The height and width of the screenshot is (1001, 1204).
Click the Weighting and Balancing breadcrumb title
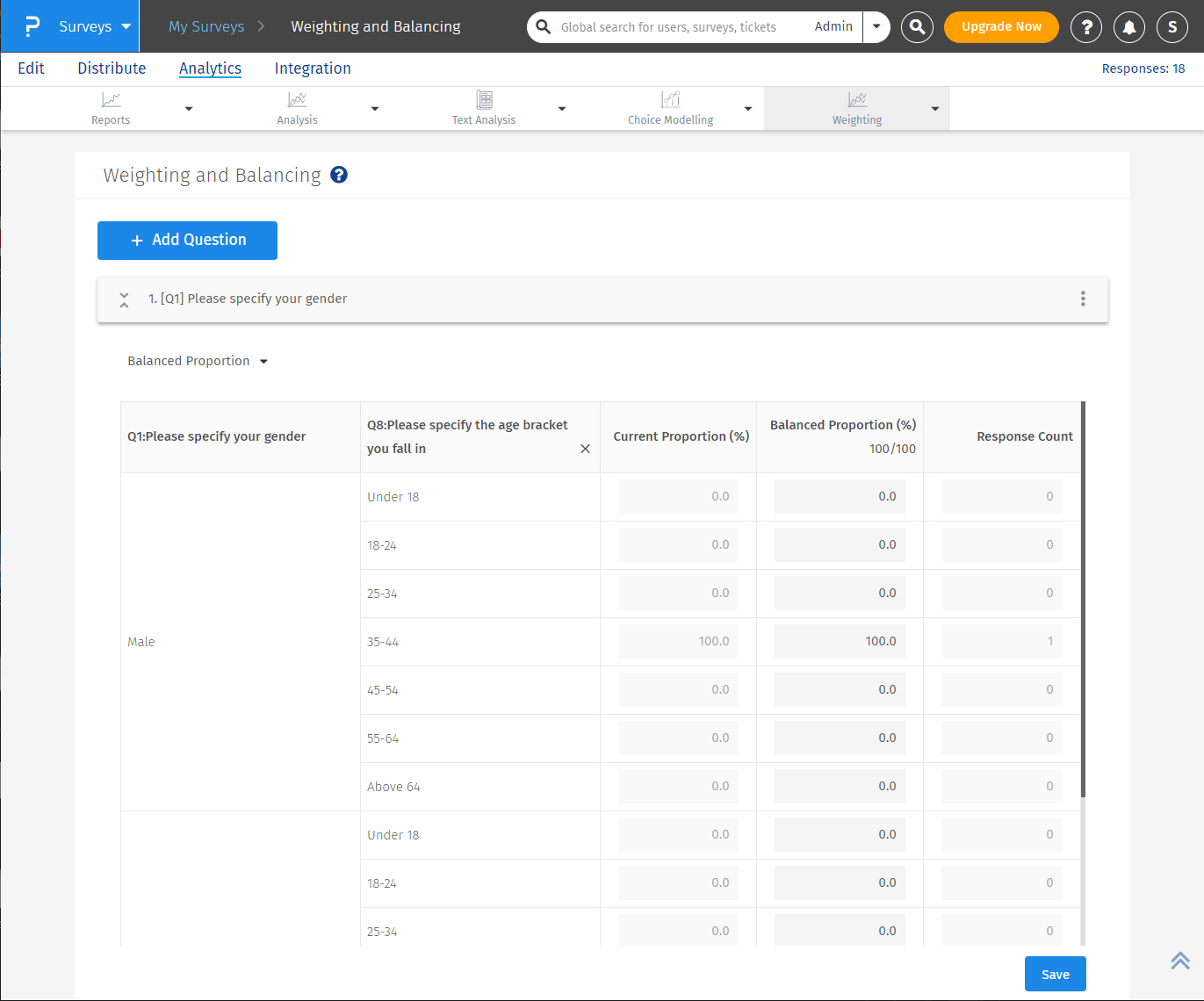376,26
